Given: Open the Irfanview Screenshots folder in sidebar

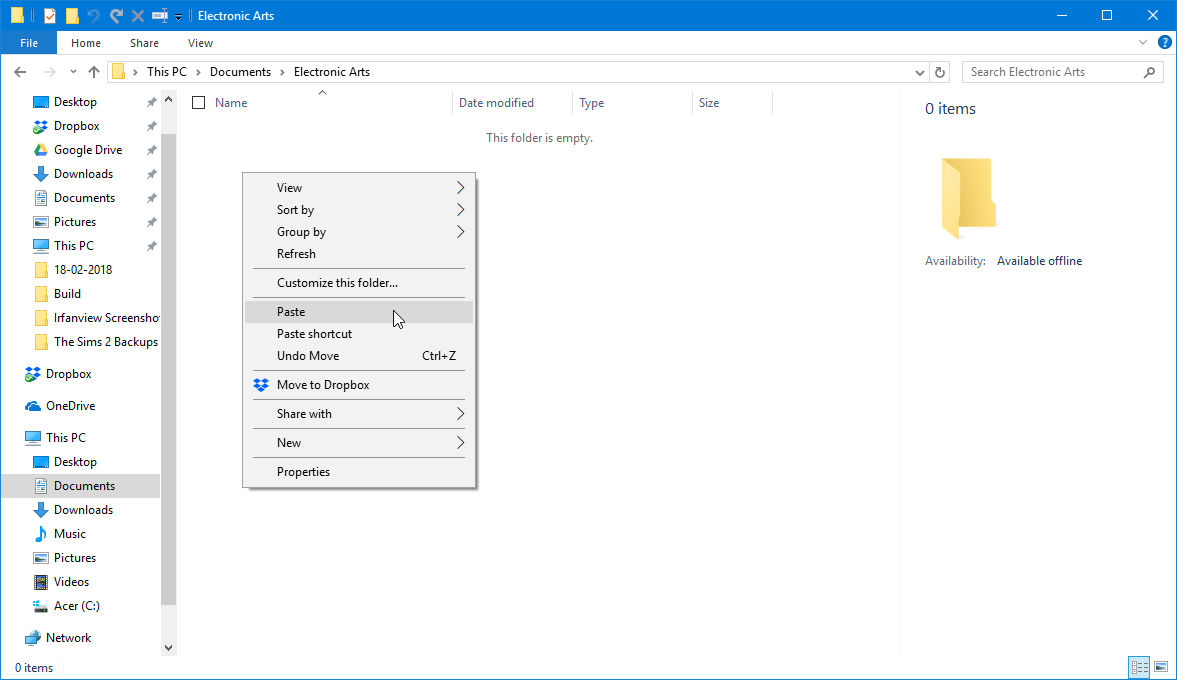Looking at the screenshot, I should [106, 318].
